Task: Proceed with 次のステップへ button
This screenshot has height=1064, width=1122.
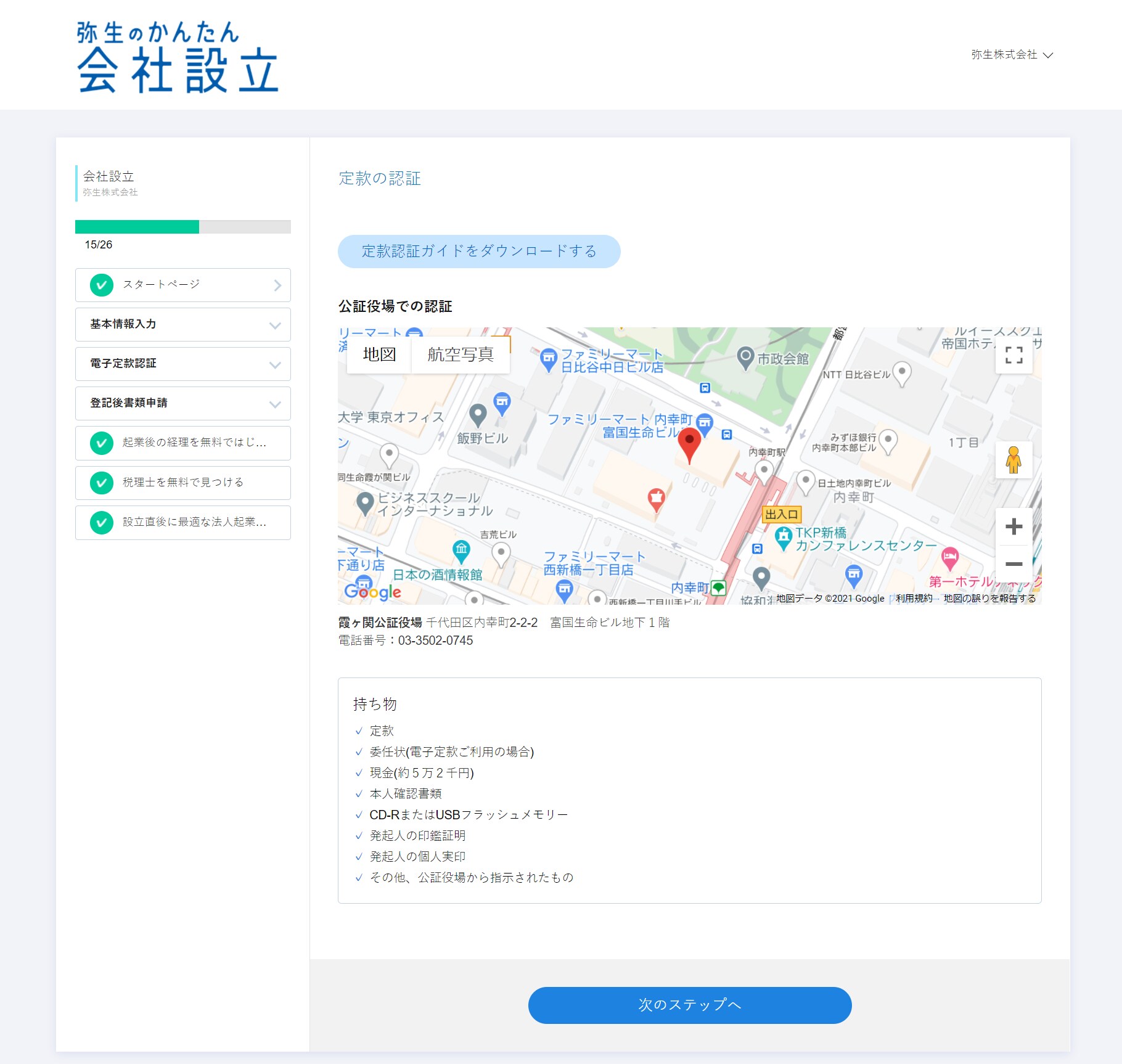Action: [x=690, y=1005]
